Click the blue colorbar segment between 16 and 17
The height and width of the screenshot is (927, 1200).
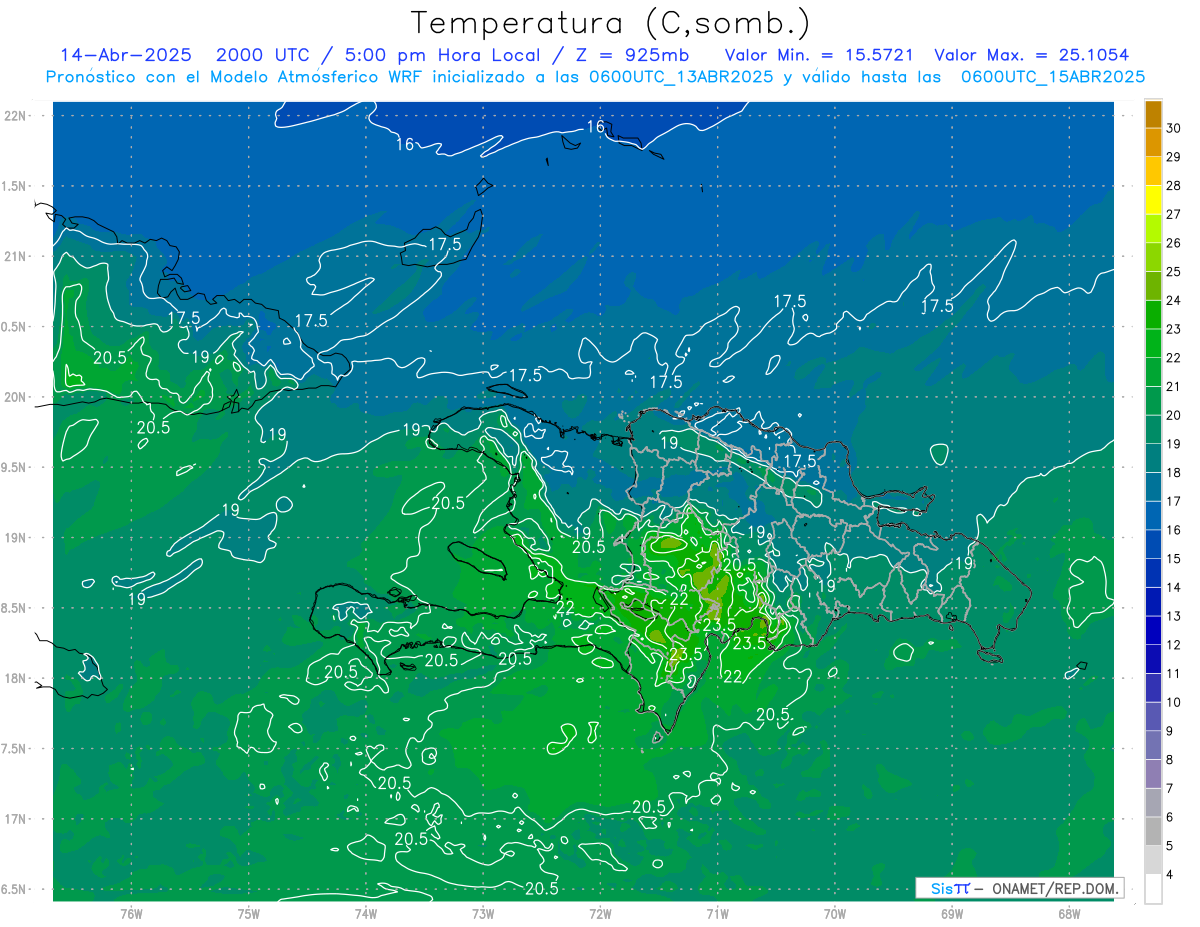pos(1153,515)
